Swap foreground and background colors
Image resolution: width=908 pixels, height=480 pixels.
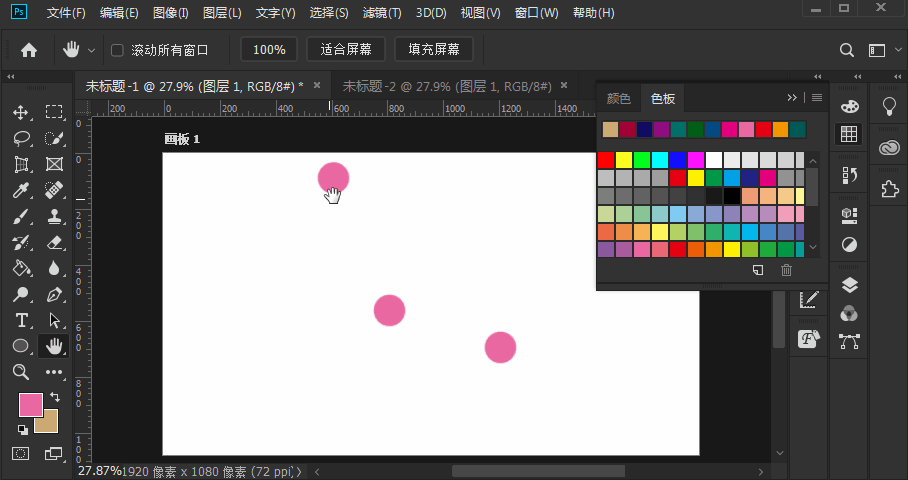(55, 397)
